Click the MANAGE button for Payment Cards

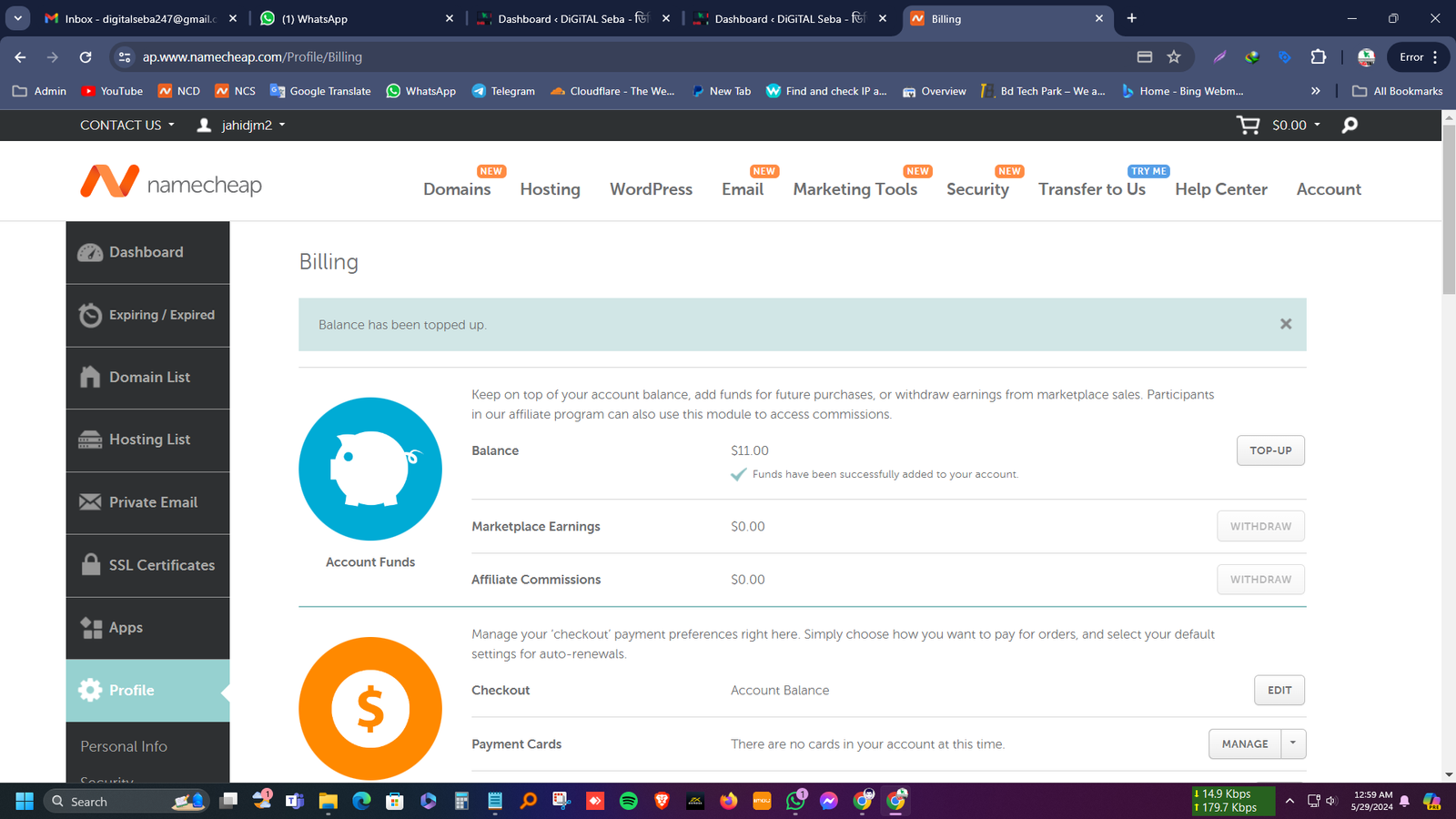click(x=1245, y=743)
